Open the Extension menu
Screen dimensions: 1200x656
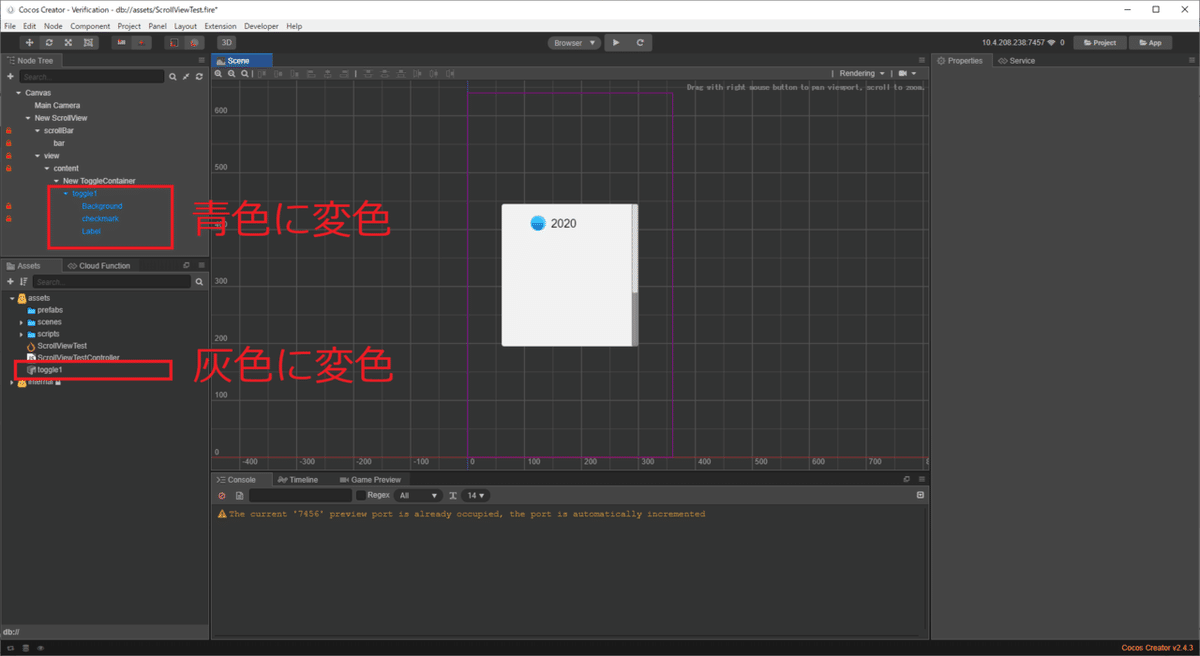[x=220, y=26]
